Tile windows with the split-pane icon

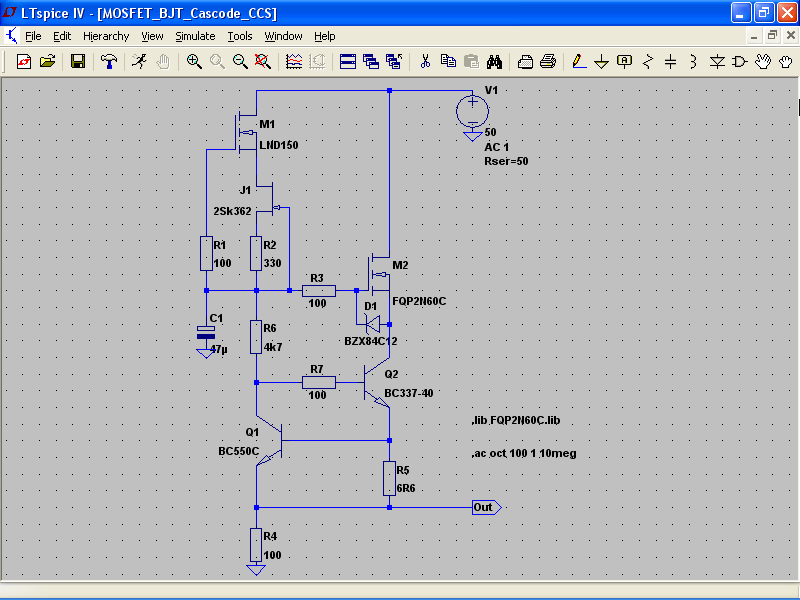(348, 62)
